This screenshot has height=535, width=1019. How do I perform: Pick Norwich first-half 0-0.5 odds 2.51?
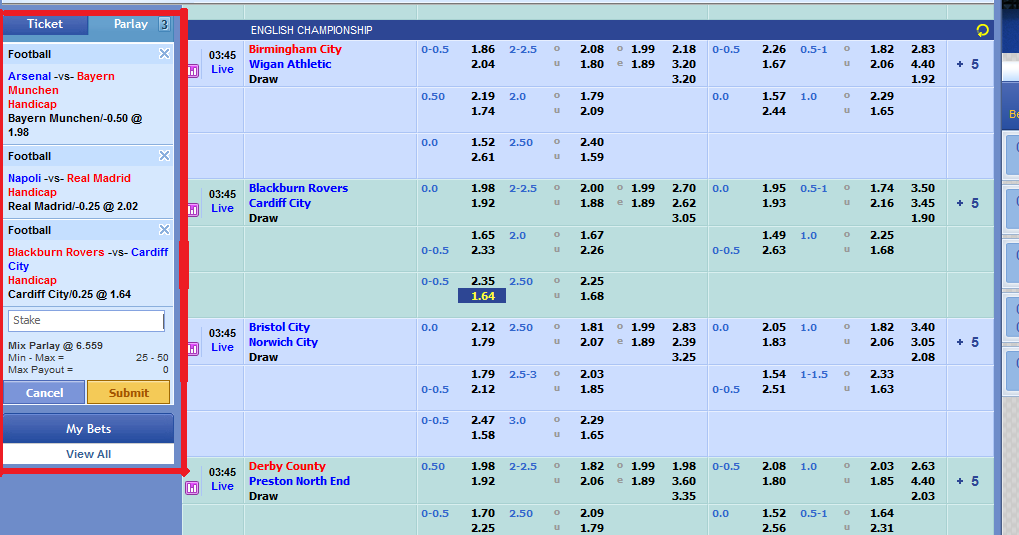click(x=774, y=389)
